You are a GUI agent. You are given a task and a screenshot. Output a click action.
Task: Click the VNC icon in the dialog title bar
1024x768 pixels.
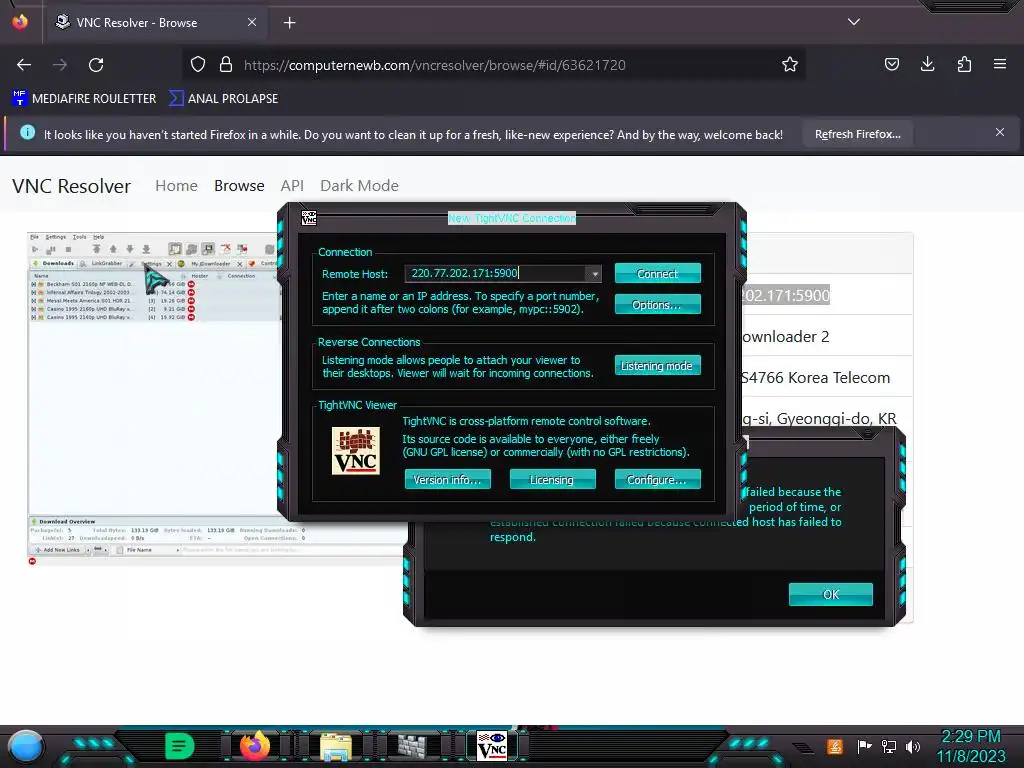[309, 218]
